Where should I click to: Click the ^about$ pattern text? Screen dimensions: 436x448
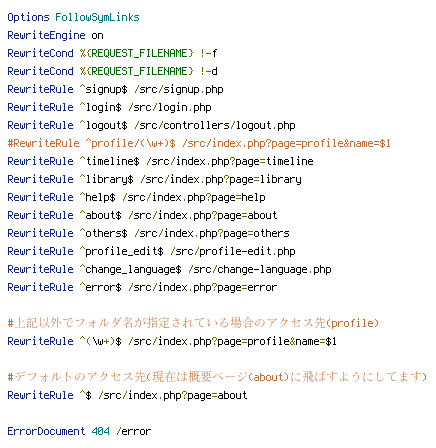[x=100, y=215]
